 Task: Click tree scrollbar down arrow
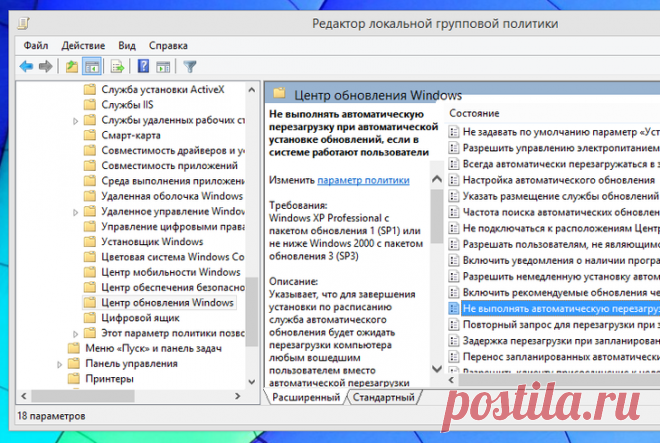(251, 382)
